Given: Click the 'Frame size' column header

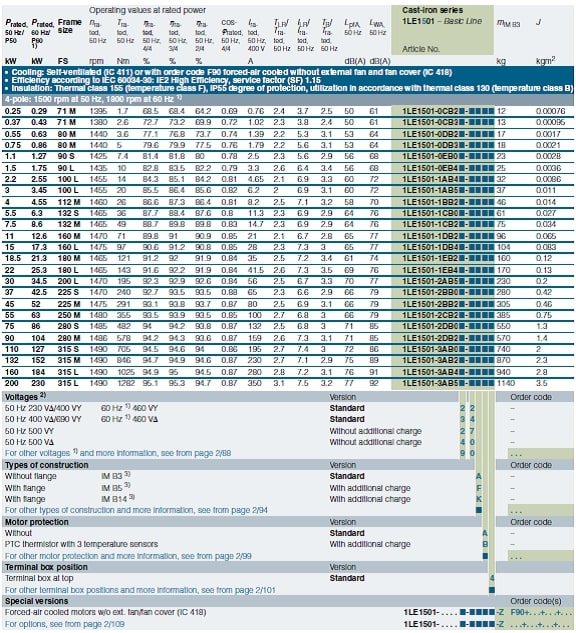Looking at the screenshot, I should pyautogui.click(x=69, y=26).
